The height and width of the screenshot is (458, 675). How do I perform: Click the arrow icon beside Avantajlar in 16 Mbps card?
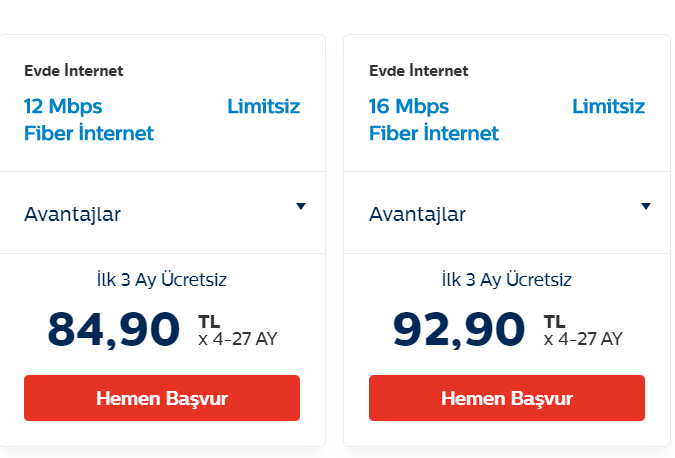645,207
